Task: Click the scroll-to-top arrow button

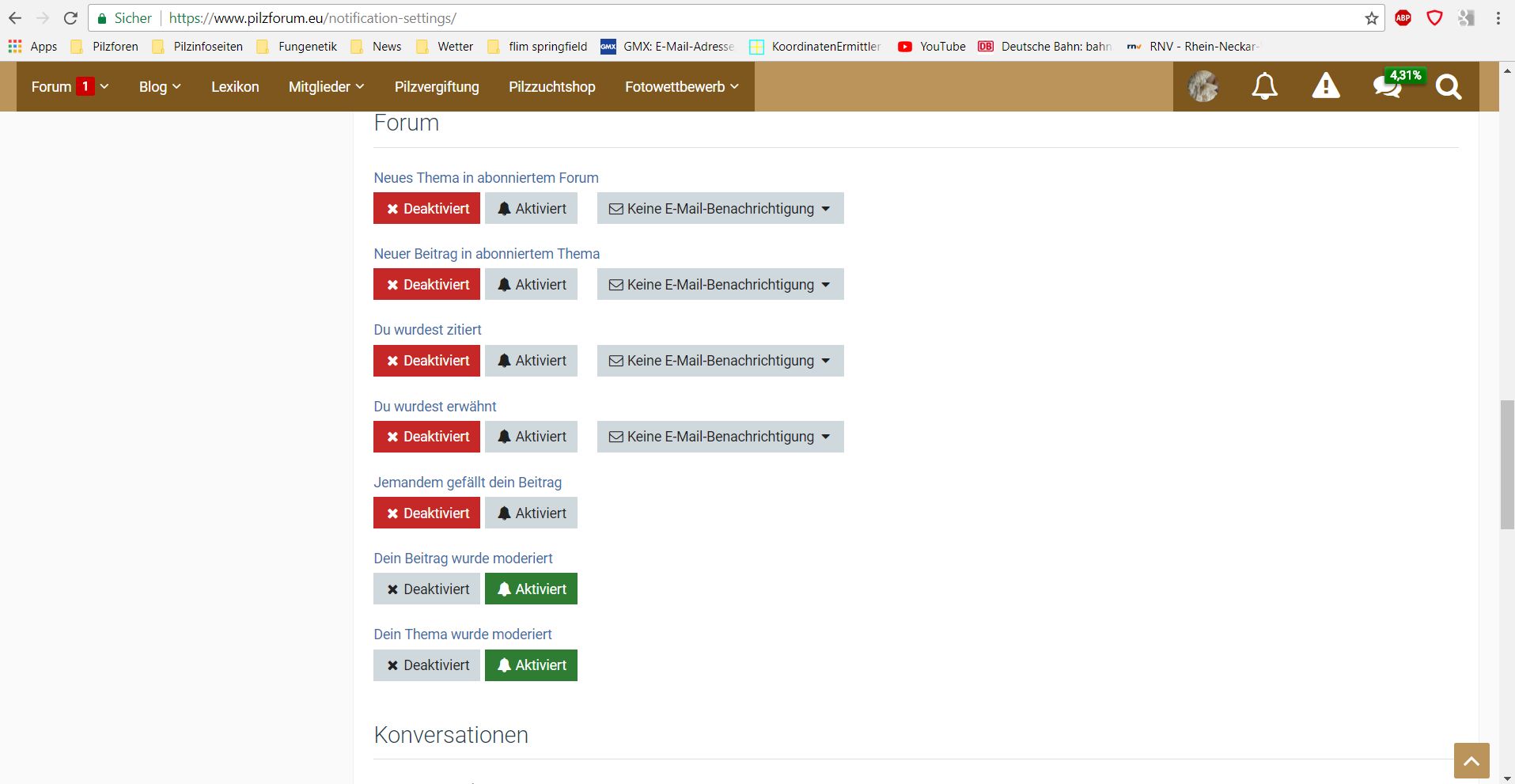Action: pos(1471,761)
